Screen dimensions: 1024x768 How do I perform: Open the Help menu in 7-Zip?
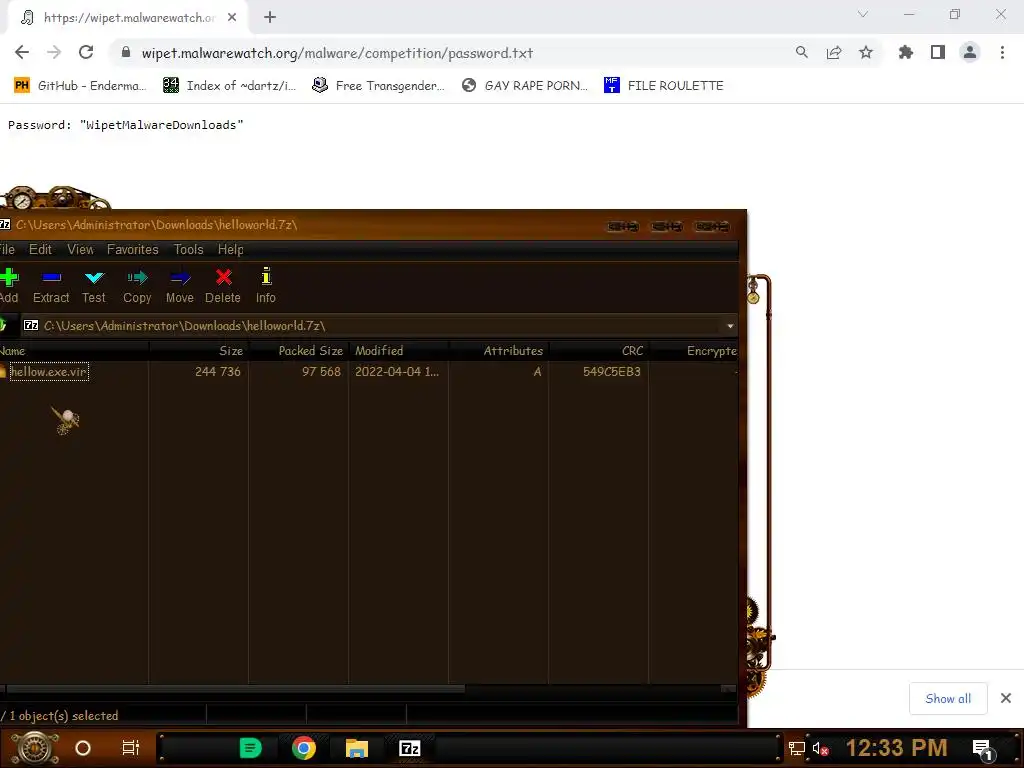pos(231,249)
